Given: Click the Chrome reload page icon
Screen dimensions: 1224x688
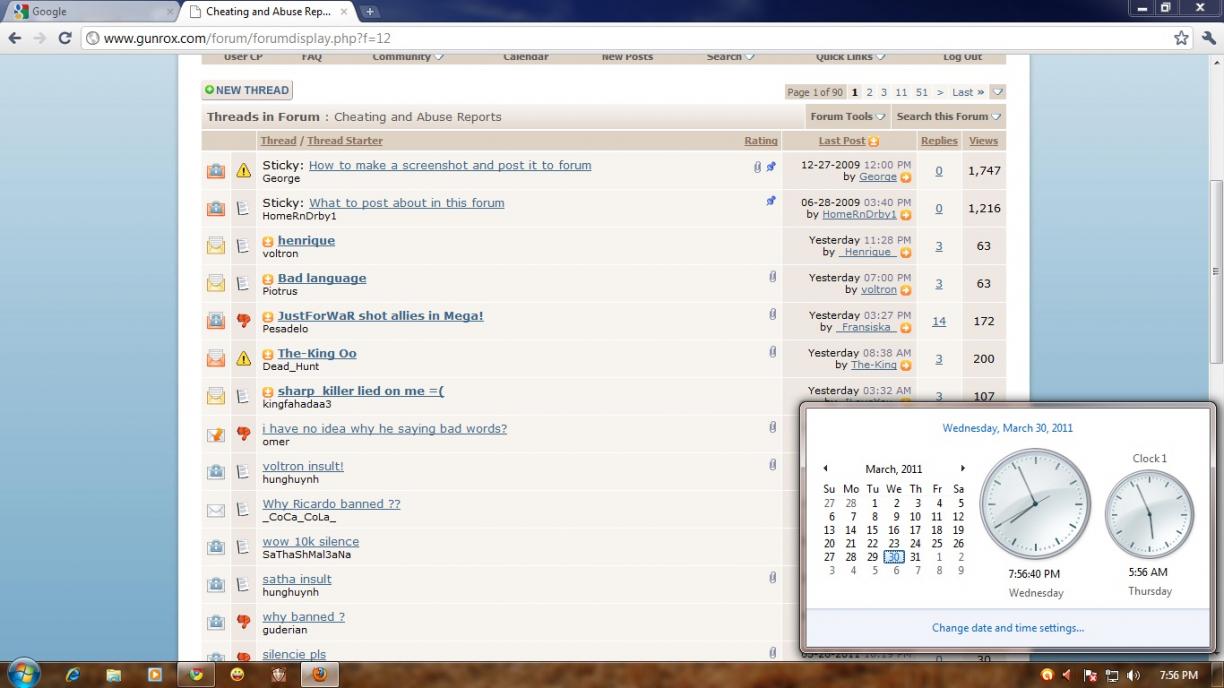Looking at the screenshot, I should coord(65,38).
